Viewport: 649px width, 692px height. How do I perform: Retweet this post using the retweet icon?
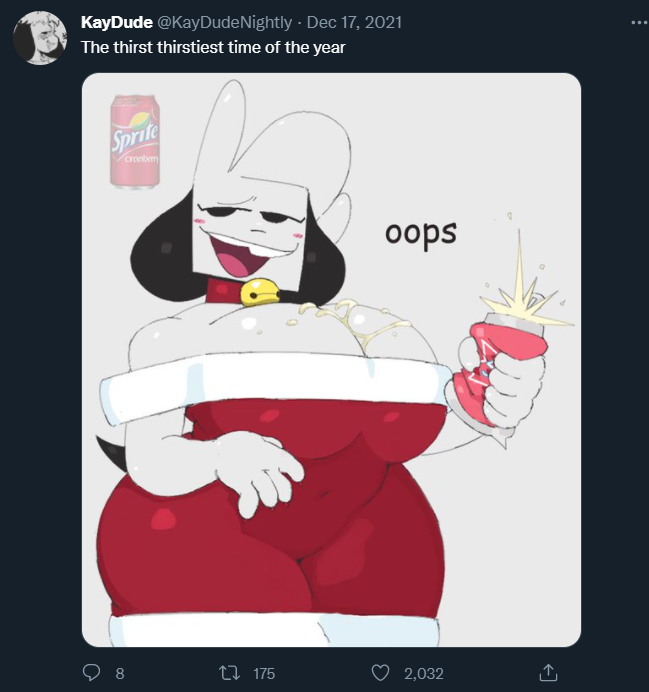click(229, 673)
